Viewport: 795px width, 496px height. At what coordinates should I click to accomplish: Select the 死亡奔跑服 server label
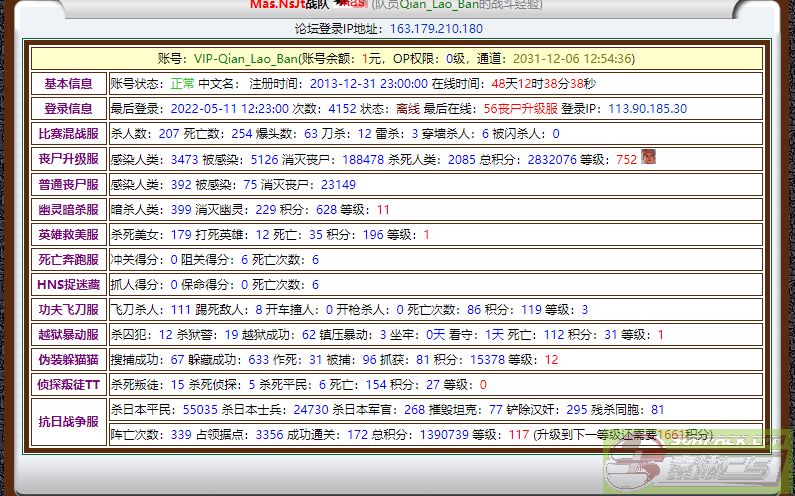coord(68,260)
